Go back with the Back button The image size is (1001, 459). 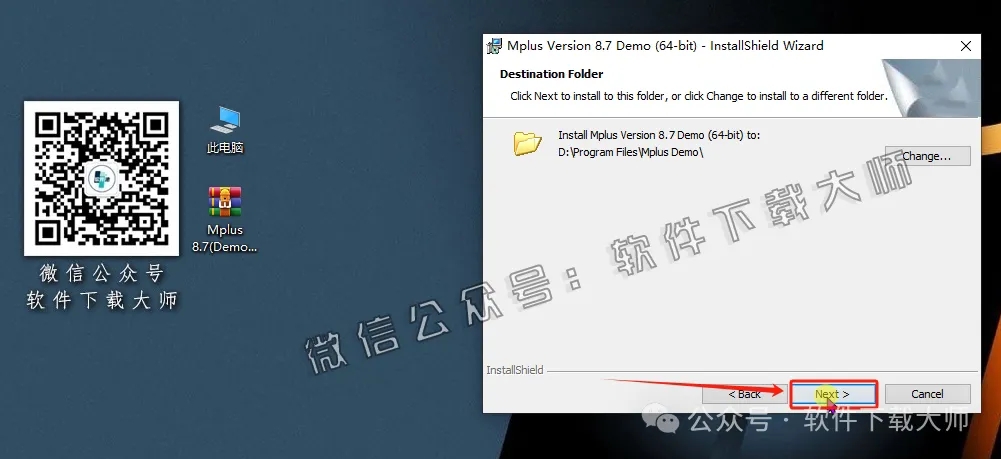[744, 394]
